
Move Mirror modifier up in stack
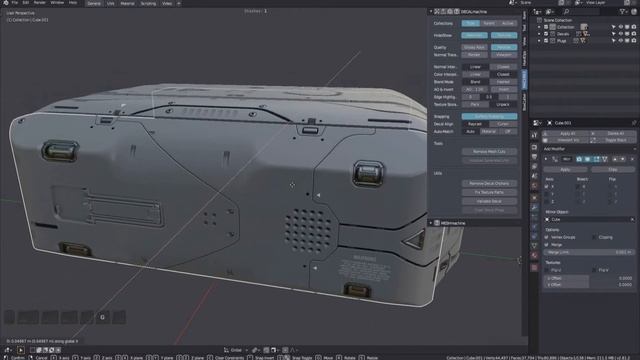pyautogui.click(x=615, y=159)
